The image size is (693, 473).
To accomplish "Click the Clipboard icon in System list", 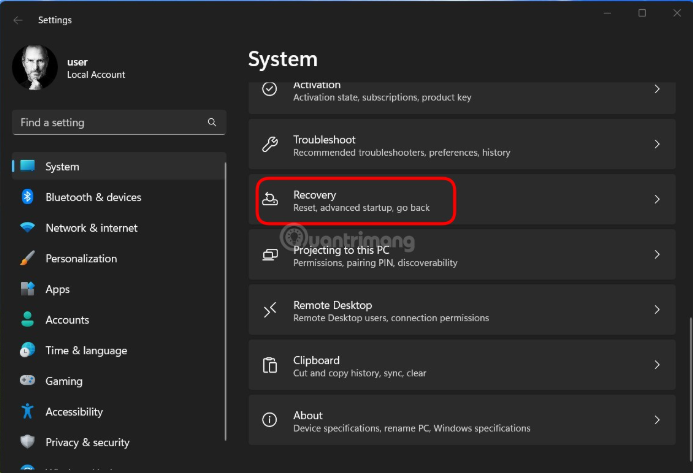I will point(270,365).
